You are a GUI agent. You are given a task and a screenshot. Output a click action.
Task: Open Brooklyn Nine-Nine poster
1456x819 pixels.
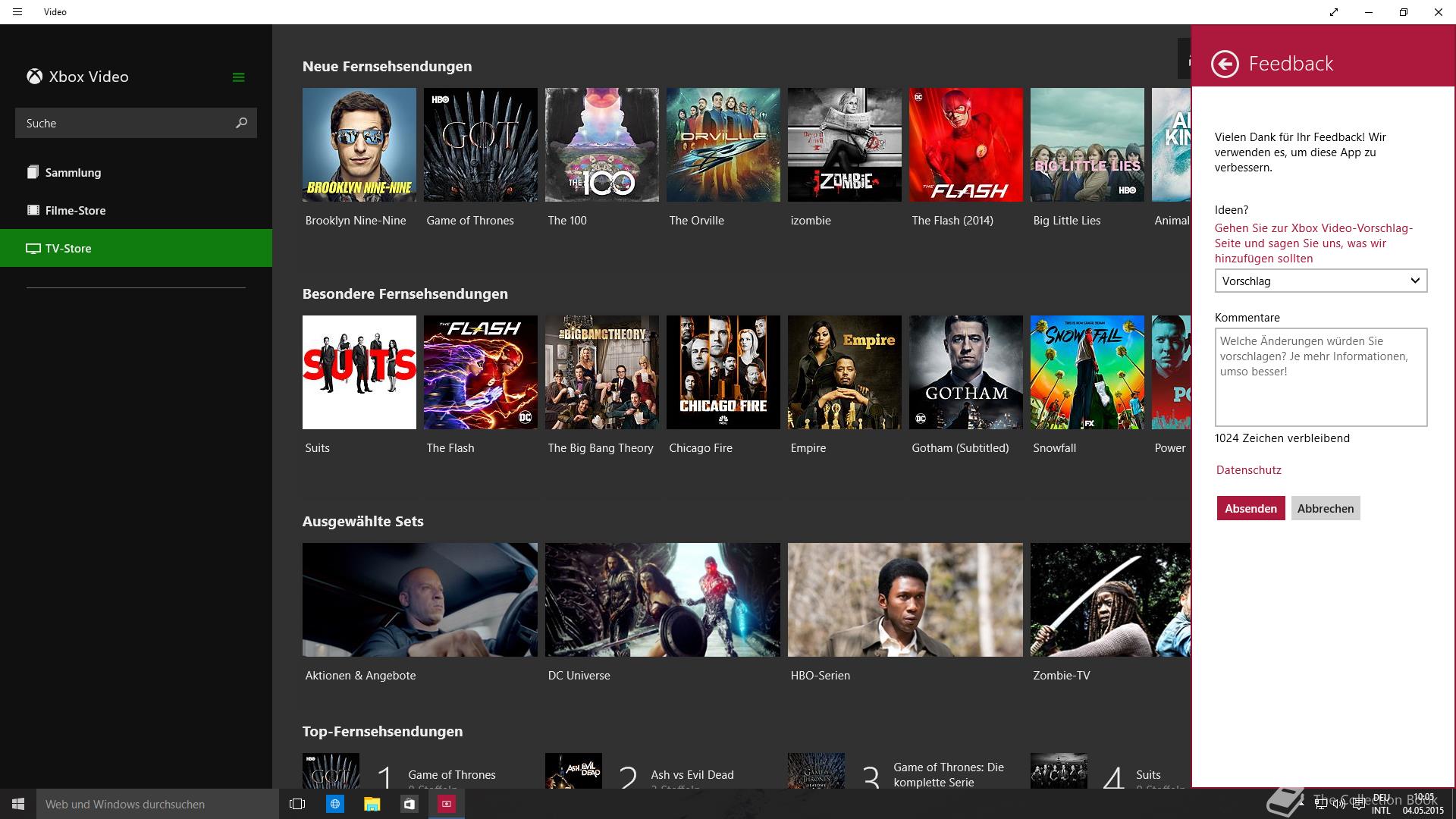click(359, 145)
